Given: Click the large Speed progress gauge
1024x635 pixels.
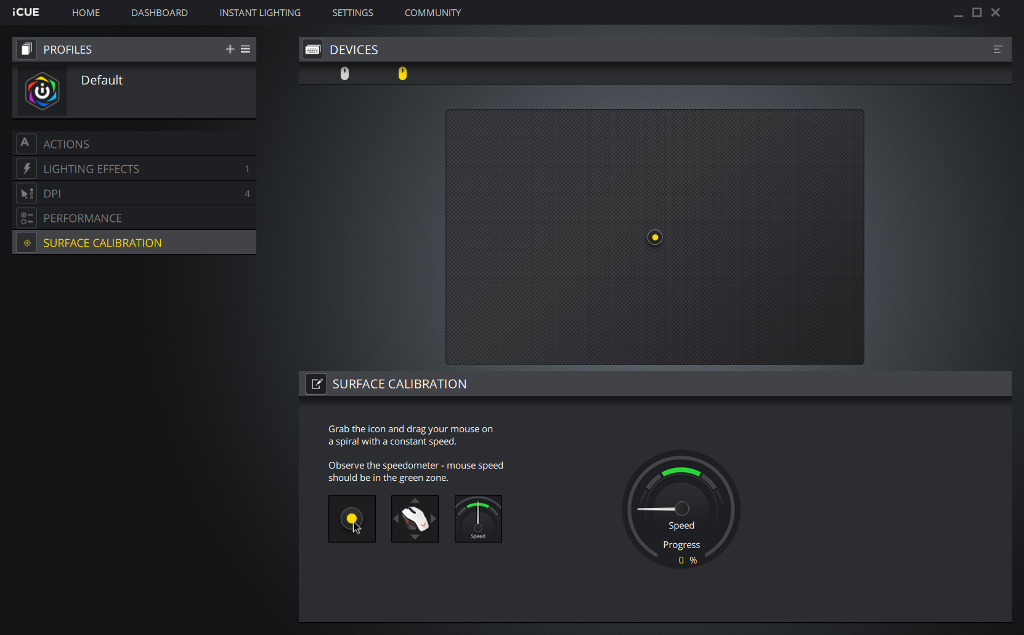Looking at the screenshot, I should coord(681,509).
